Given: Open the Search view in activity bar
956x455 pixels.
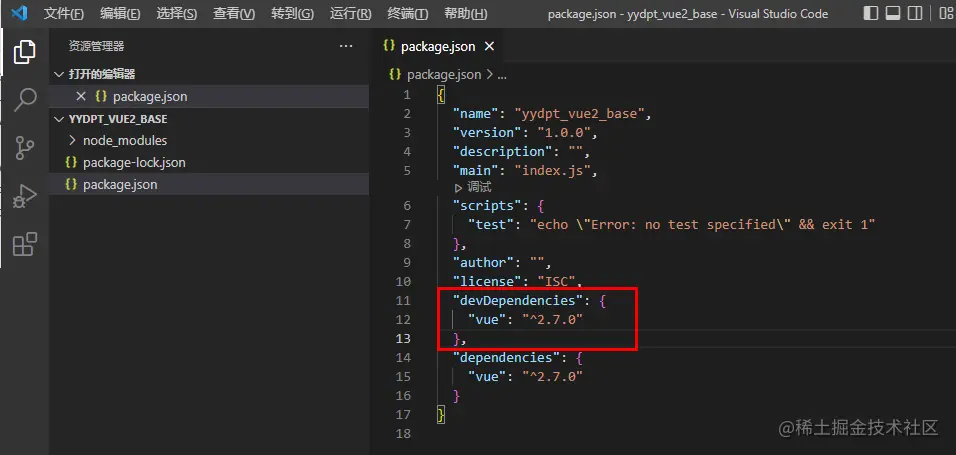Looking at the screenshot, I should pyautogui.click(x=24, y=99).
